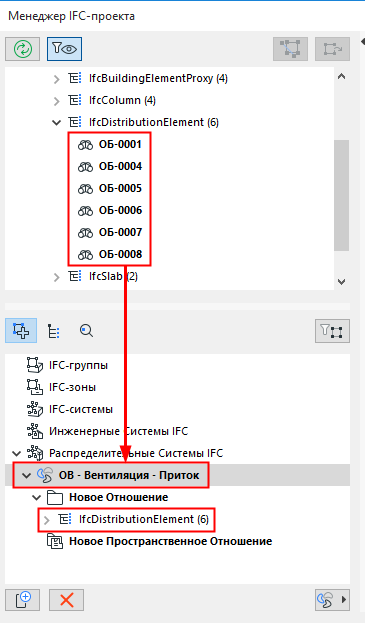Click the connect elements icon button at top right
The image size is (365, 623).
(290, 49)
